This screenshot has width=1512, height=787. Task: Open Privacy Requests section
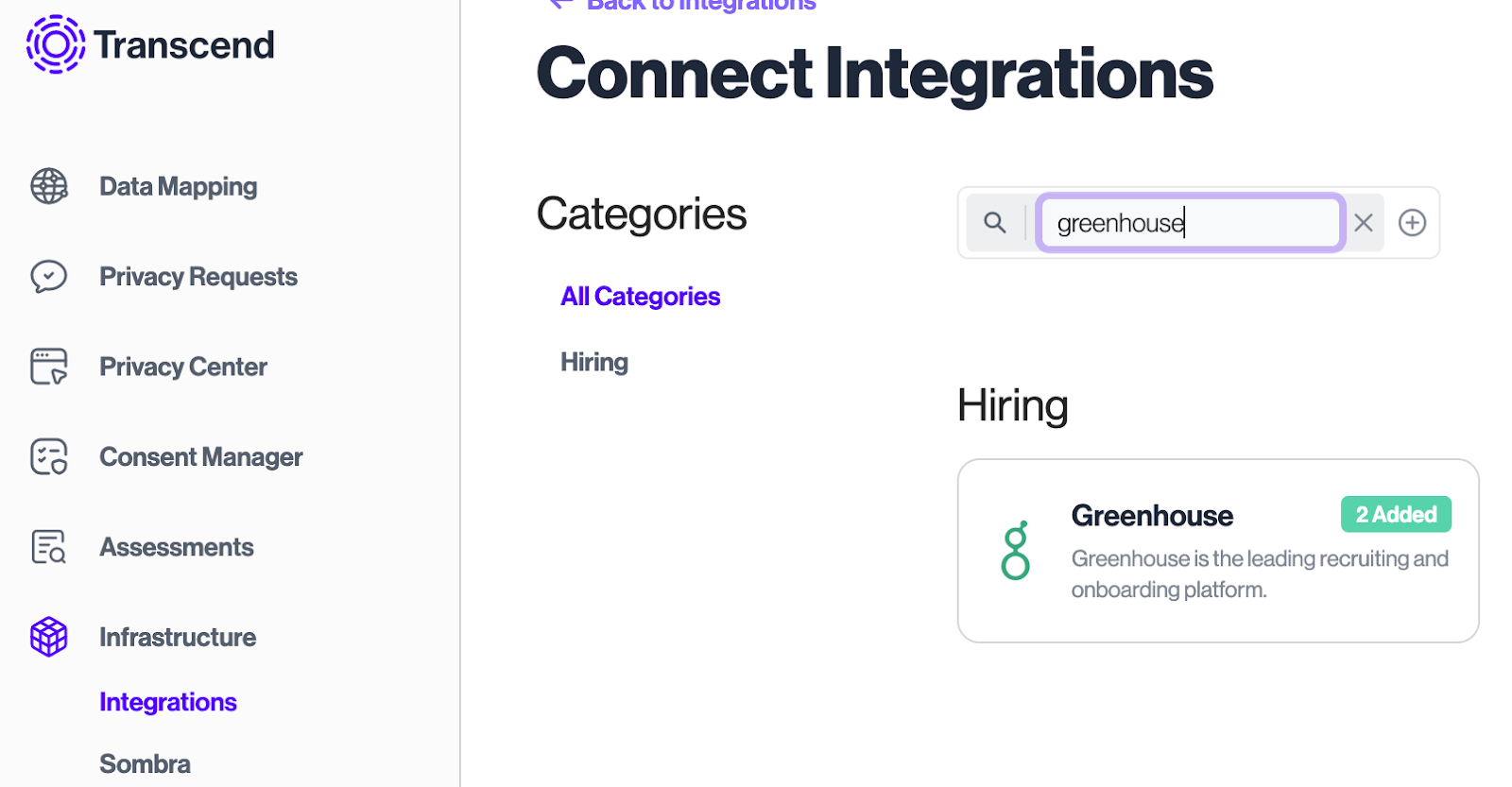coord(198,277)
